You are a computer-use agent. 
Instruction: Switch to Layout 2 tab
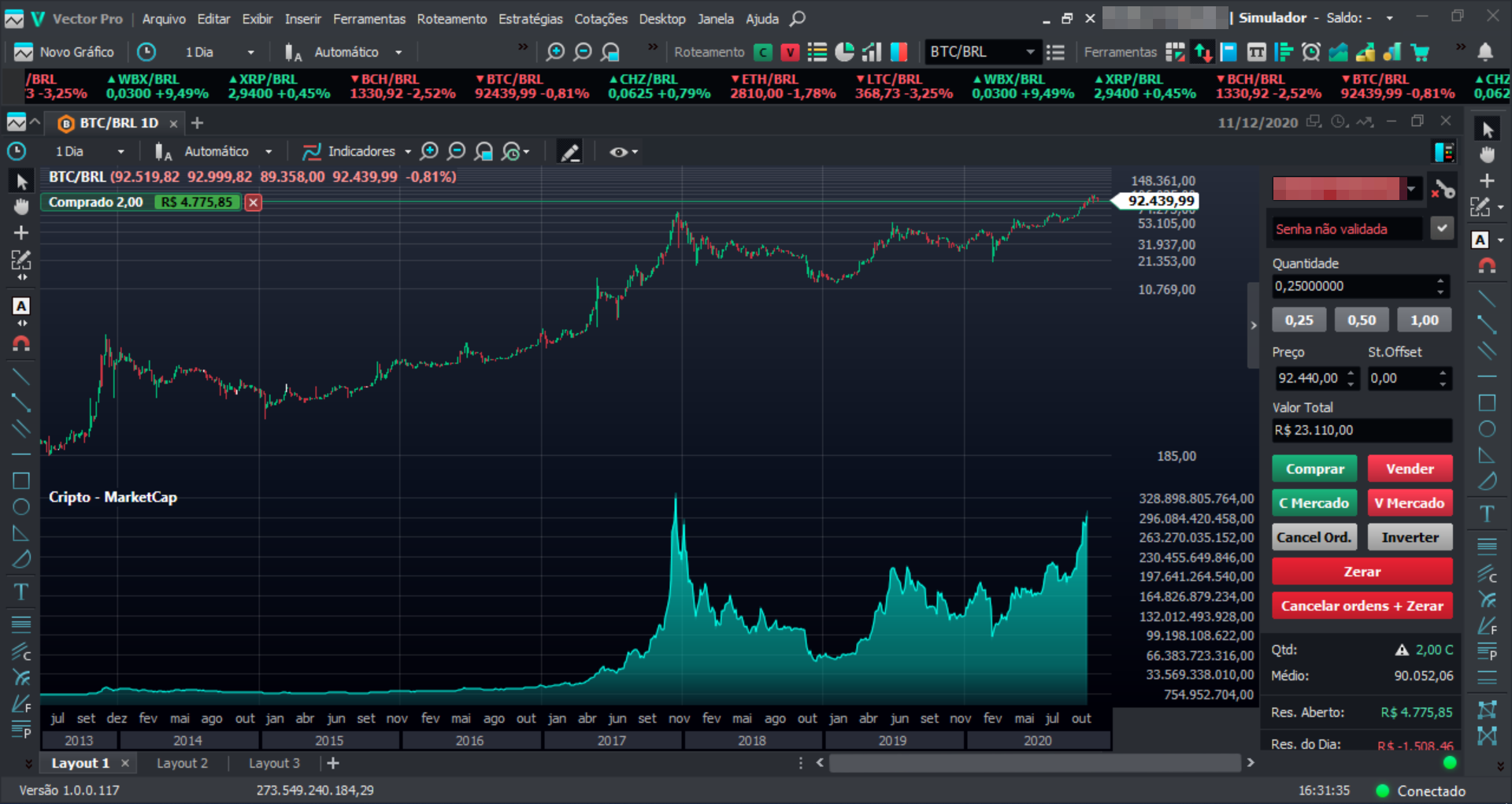[182, 763]
